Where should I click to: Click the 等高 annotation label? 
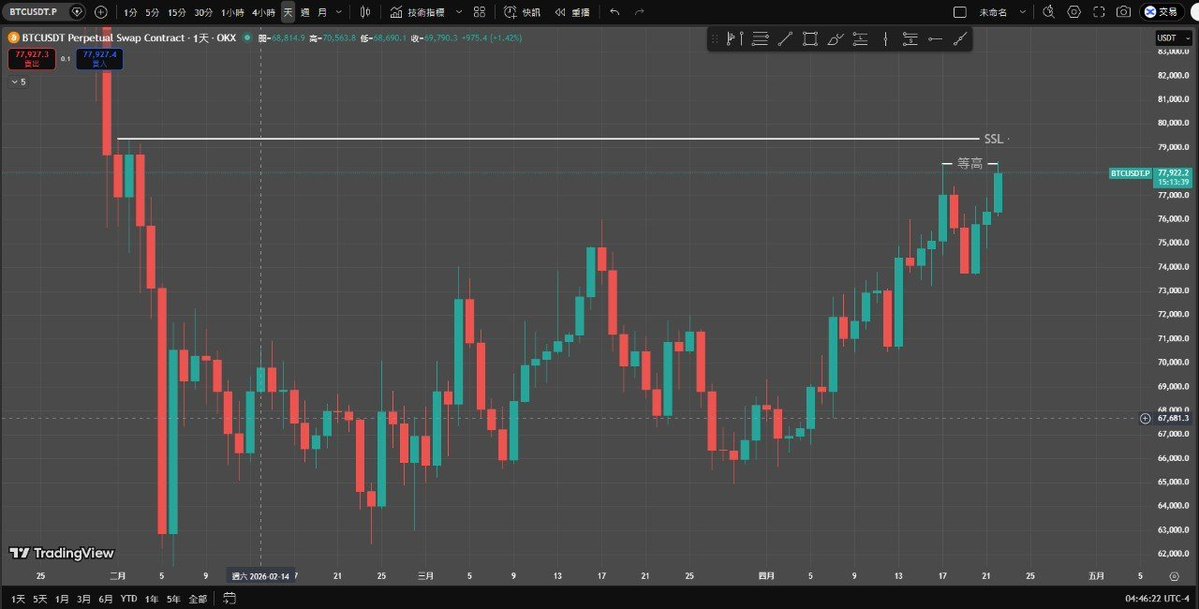pyautogui.click(x=970, y=164)
